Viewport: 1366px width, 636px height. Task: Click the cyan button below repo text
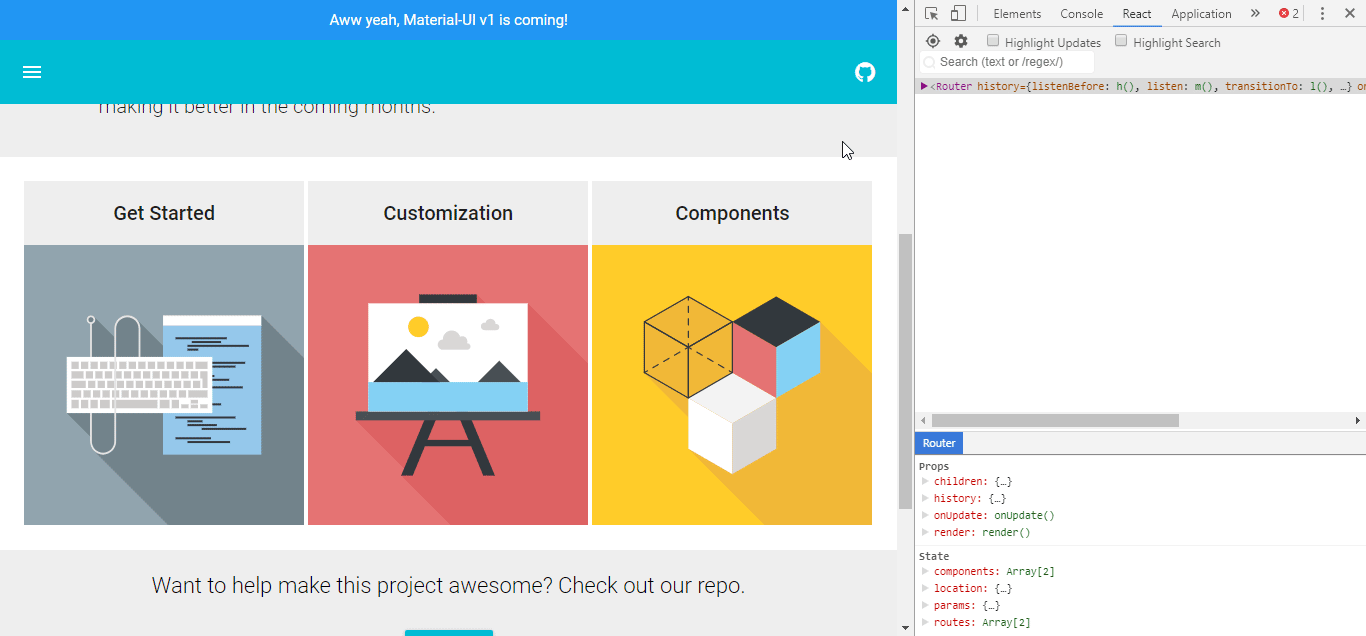(x=449, y=633)
